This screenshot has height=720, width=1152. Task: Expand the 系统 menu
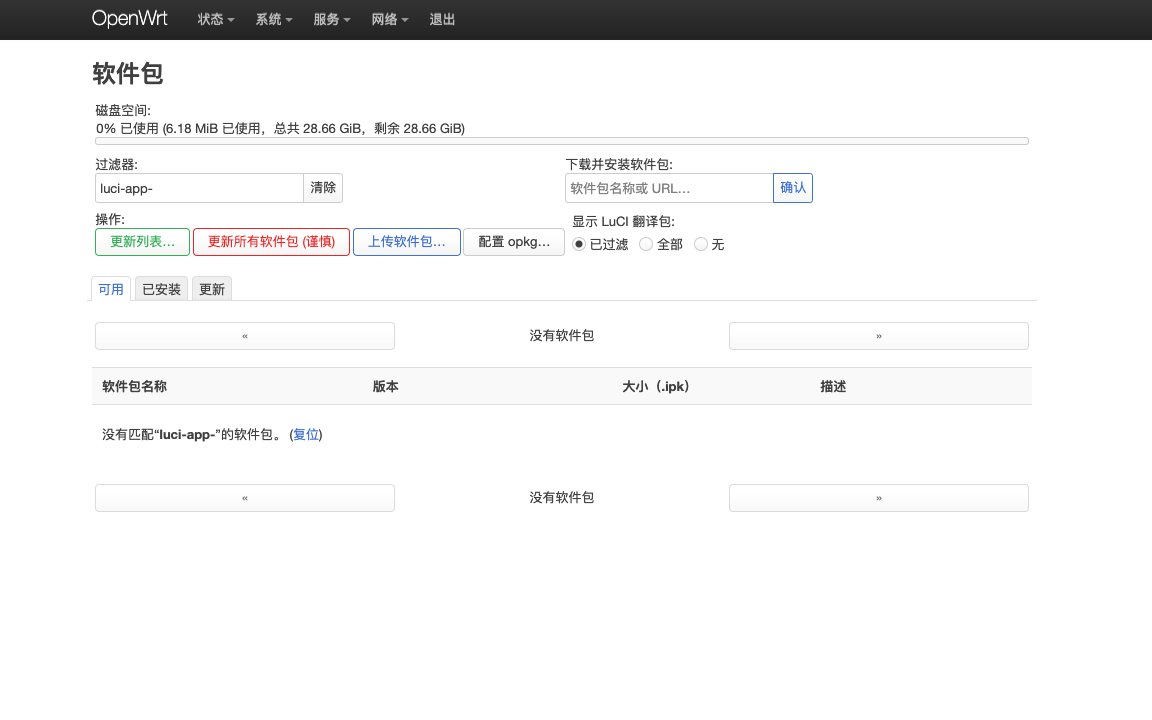point(273,19)
